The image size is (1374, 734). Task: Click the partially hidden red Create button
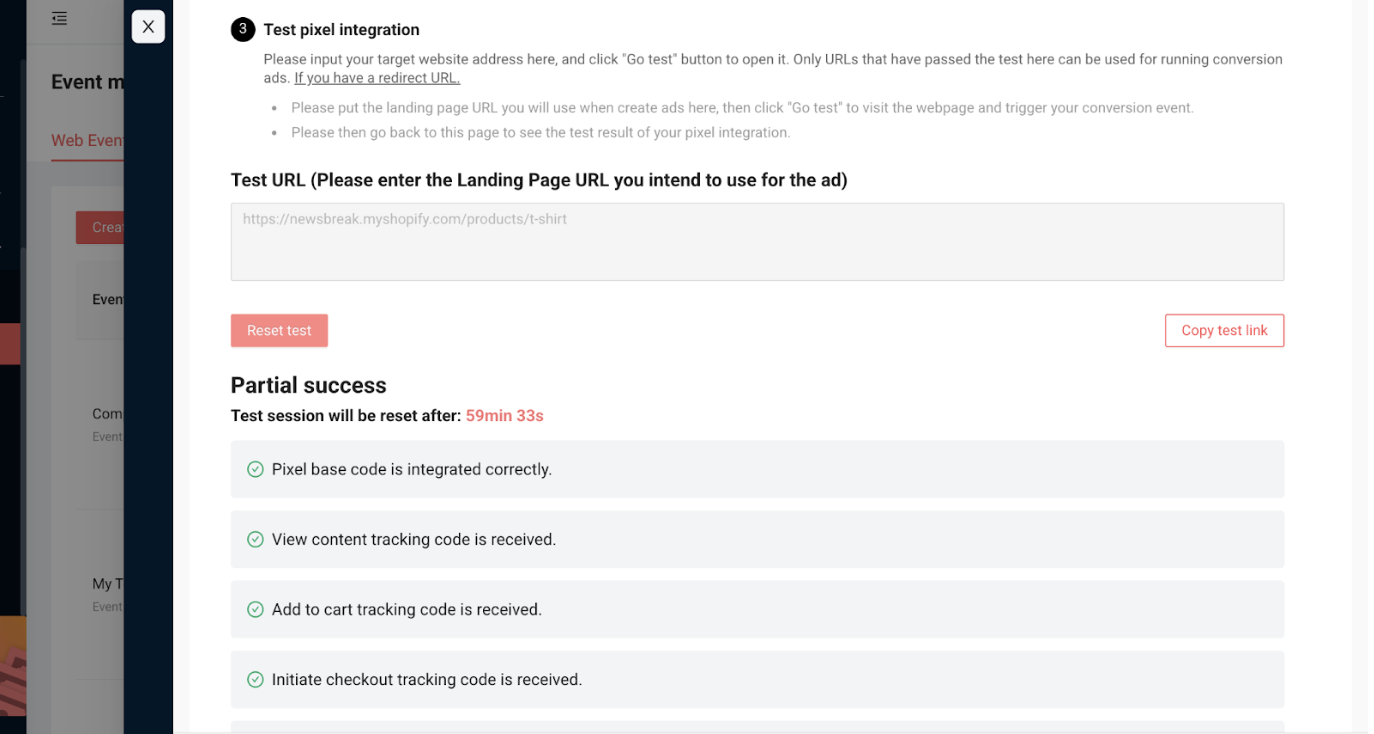point(100,227)
